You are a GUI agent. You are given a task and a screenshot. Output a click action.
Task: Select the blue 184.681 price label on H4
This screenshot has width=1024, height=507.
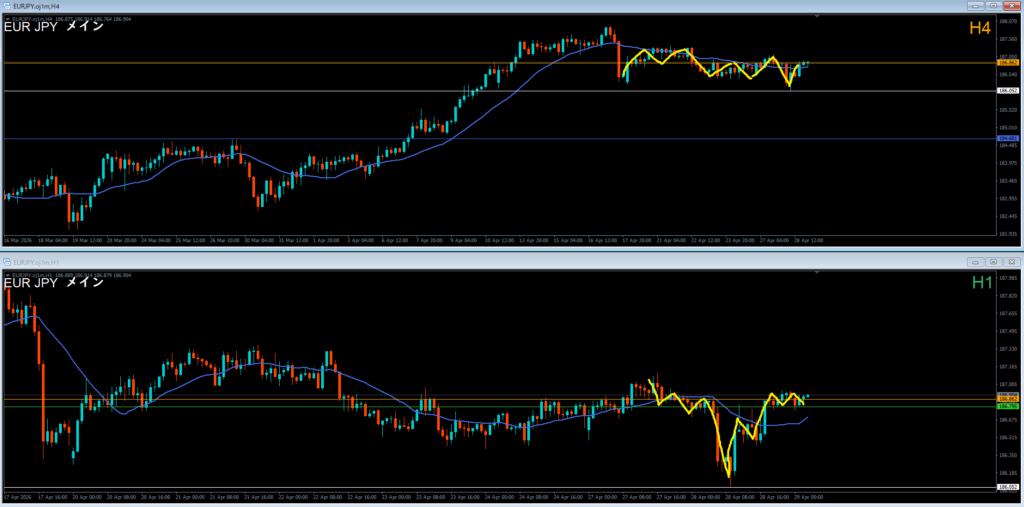pos(1008,138)
